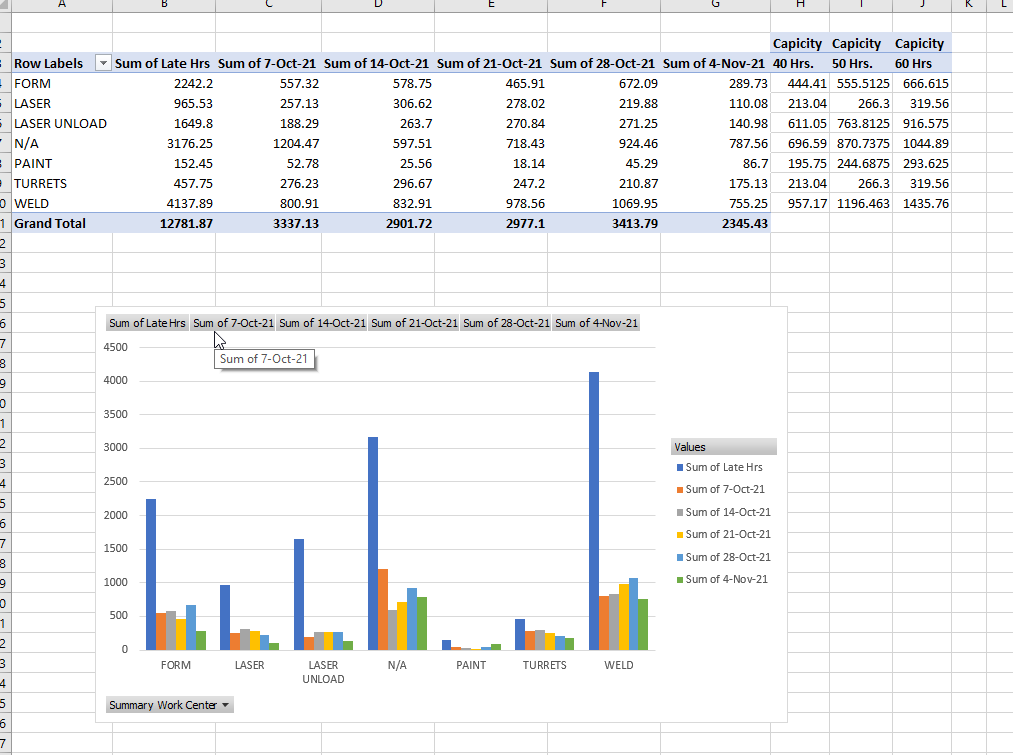Screen dimensions: 1013x755
Task: Click the Sum of Late Hrs chart field button
Action: click(147, 322)
